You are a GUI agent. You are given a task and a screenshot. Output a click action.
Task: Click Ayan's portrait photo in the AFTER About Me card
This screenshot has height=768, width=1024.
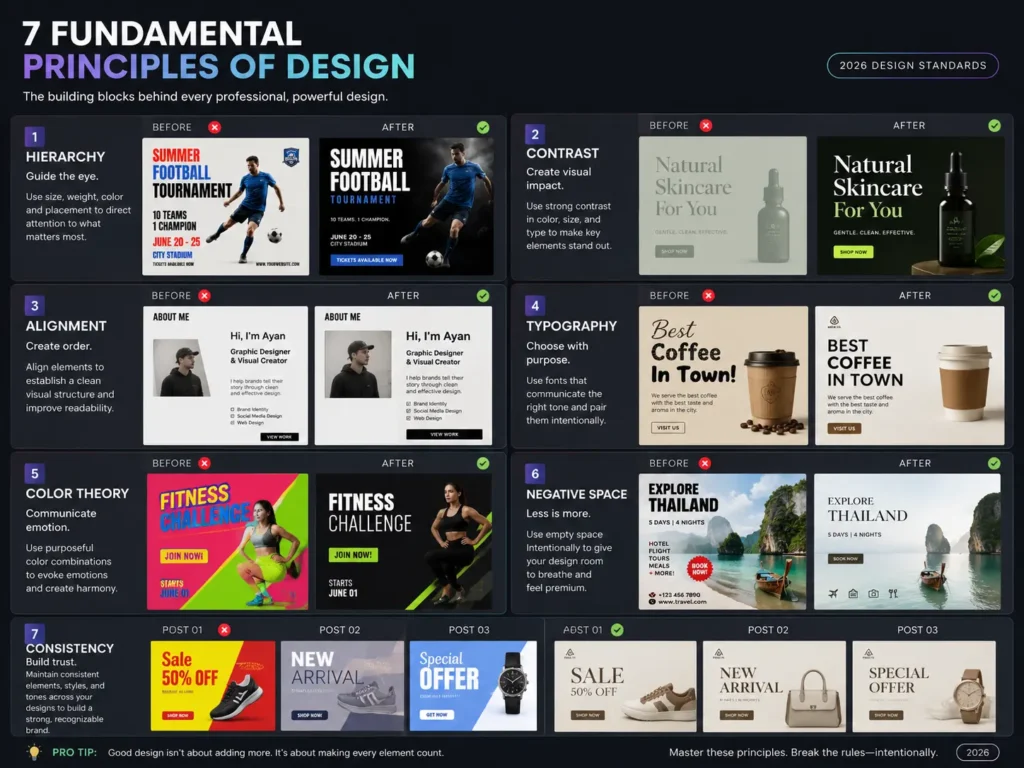pos(358,364)
